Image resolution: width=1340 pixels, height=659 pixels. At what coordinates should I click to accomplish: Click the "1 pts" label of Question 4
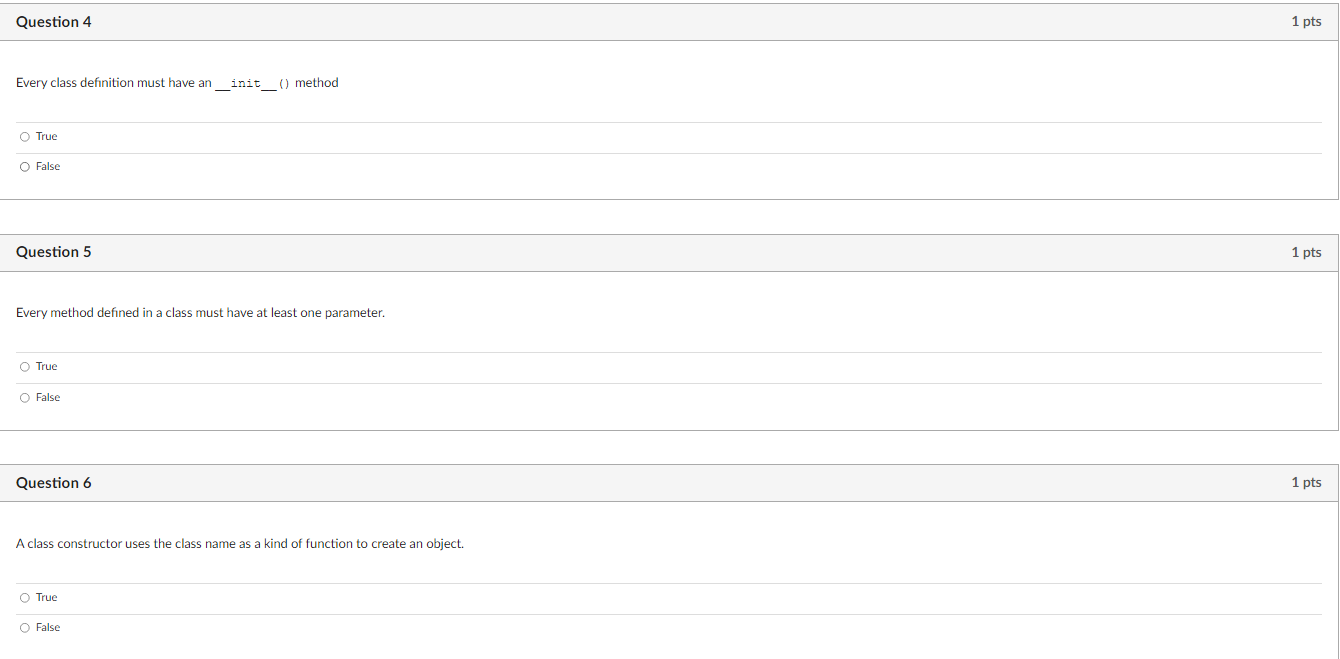pos(1306,22)
